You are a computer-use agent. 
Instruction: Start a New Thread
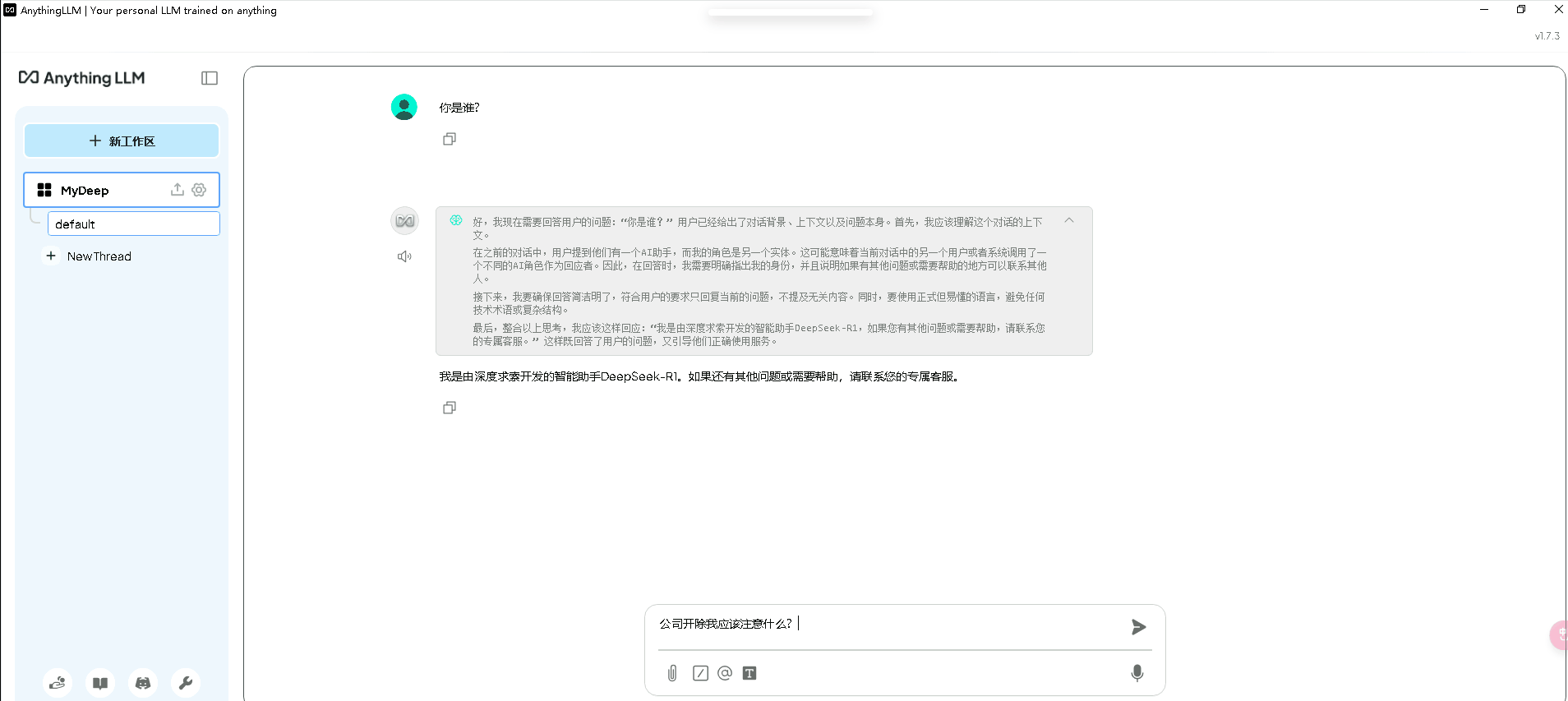[89, 256]
